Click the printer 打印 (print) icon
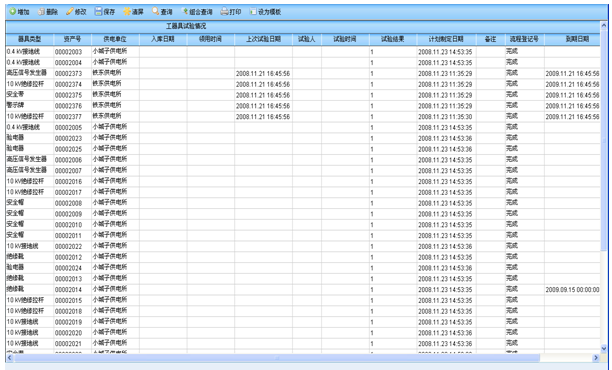The width and height of the screenshot is (612, 370). point(224,12)
